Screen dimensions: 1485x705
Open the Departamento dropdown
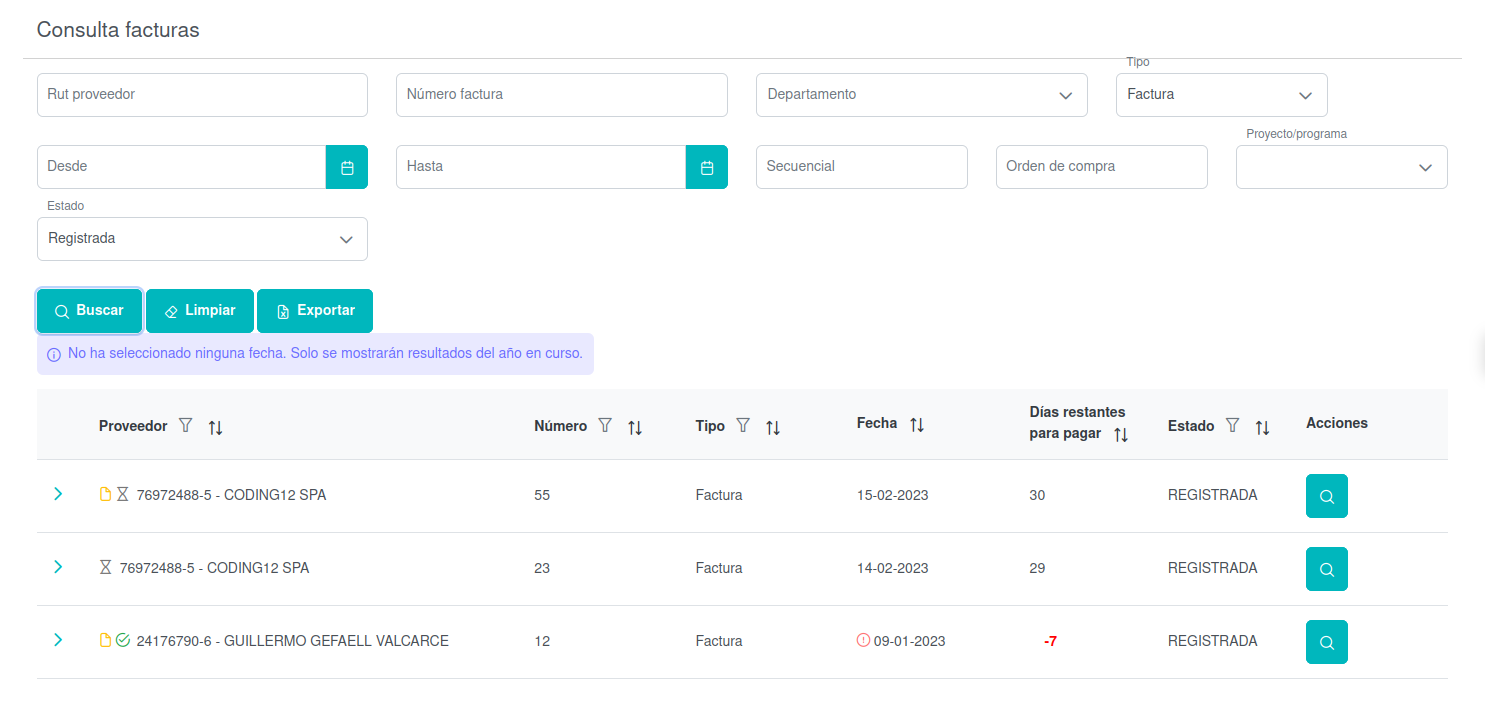[921, 95]
